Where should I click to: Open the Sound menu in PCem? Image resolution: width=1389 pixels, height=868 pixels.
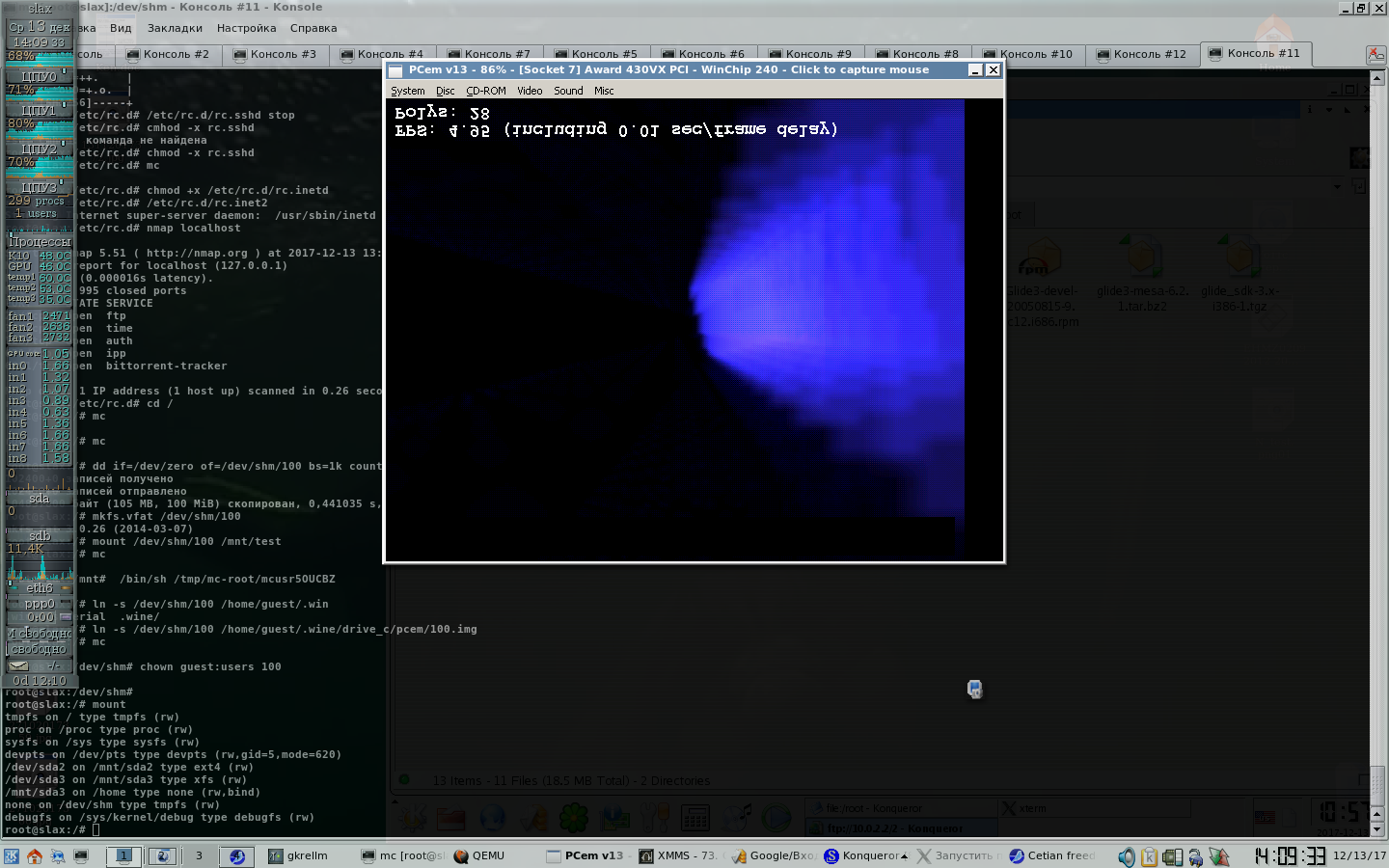[568, 91]
